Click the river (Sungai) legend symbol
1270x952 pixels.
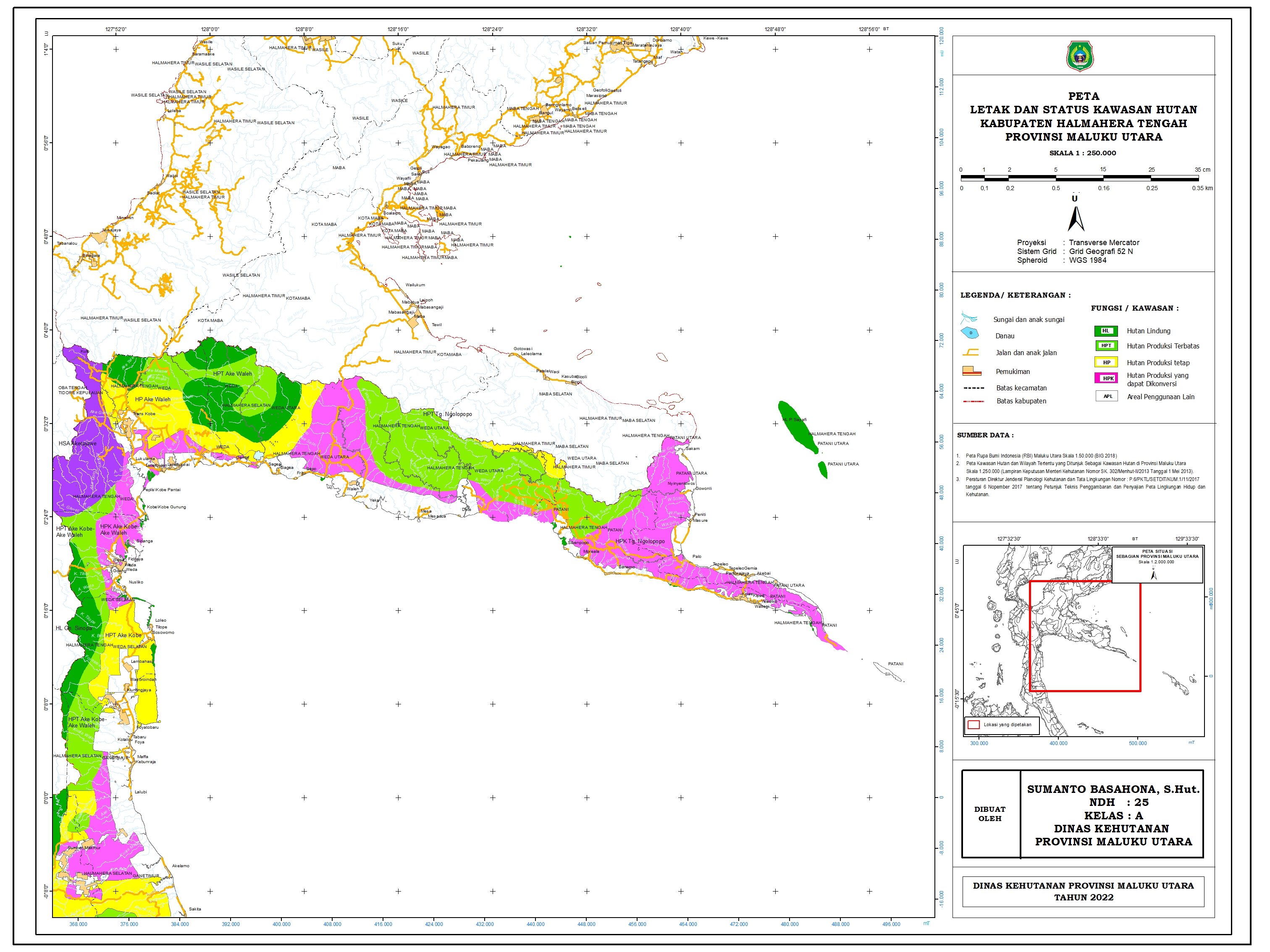(968, 319)
